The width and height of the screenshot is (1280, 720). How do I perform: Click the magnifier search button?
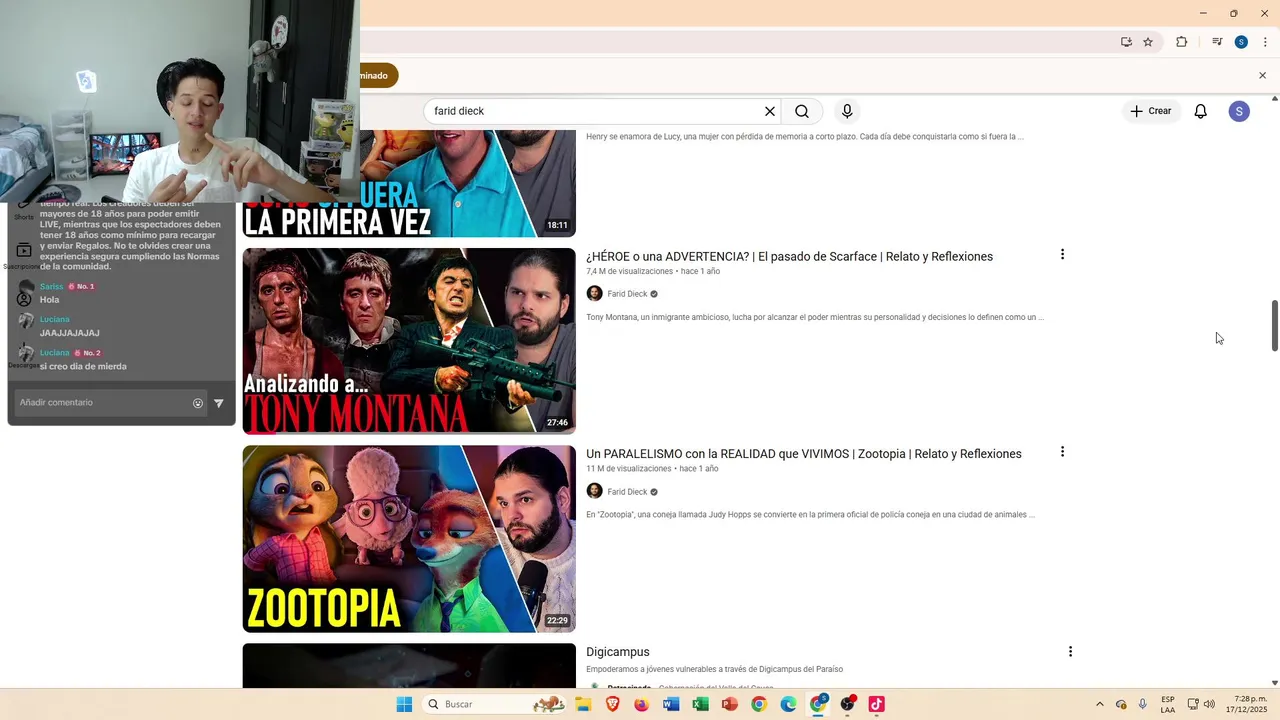tap(802, 111)
